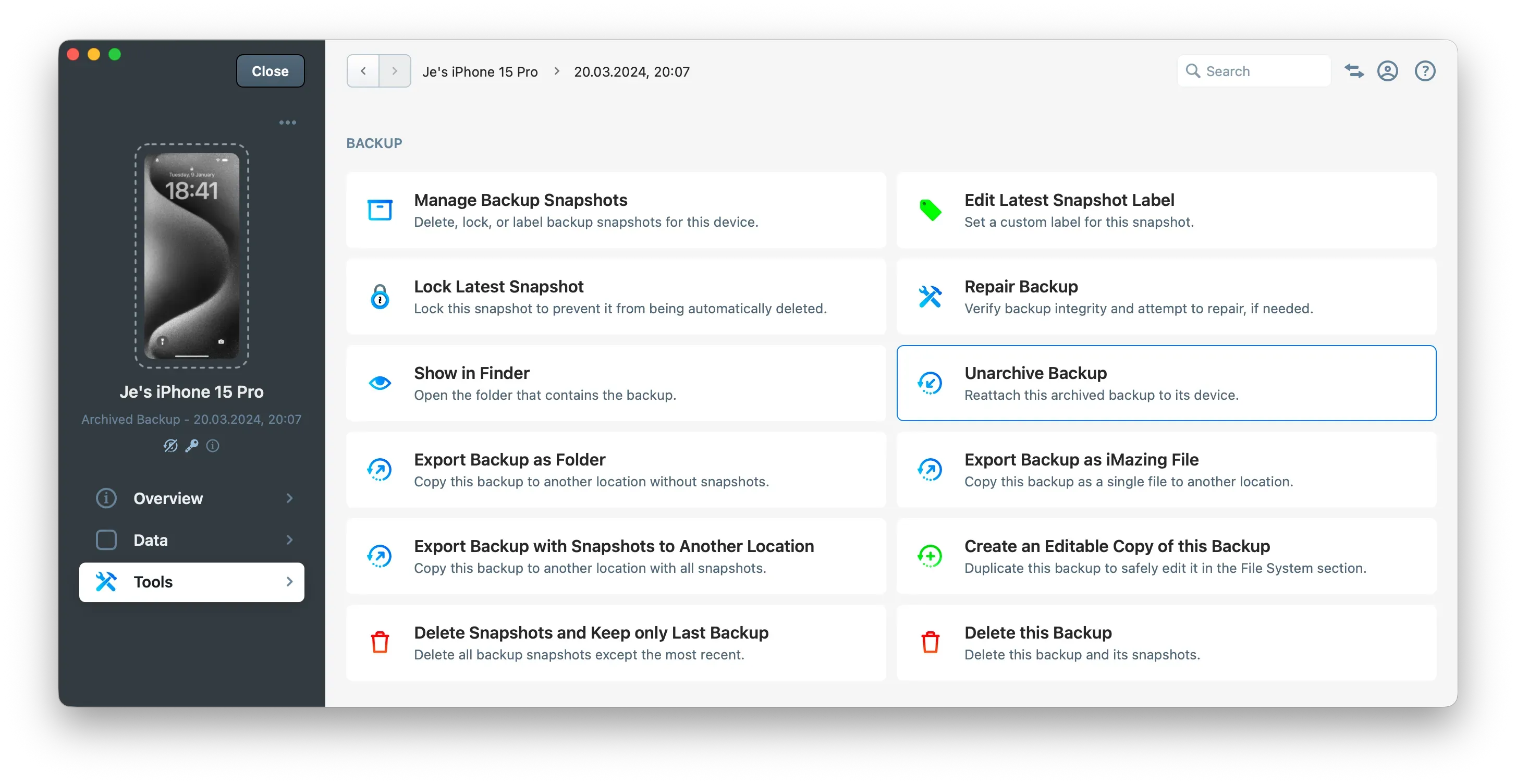Click the eye icon beside Show in Finder
This screenshot has height=784, width=1516.
coord(380,383)
